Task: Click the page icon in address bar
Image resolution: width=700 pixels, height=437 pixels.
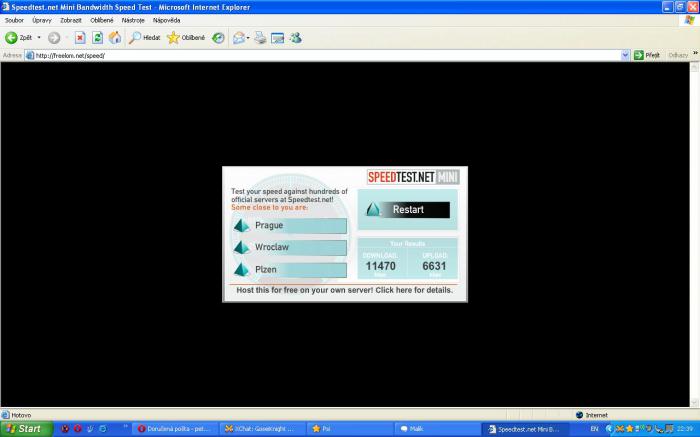Action: click(29, 55)
